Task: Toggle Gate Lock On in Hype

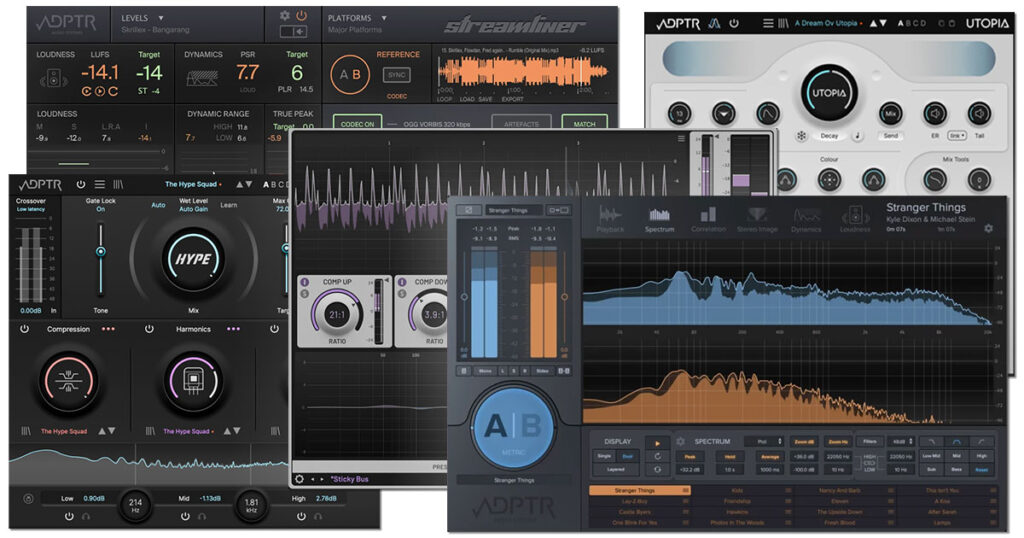Action: click(101, 210)
